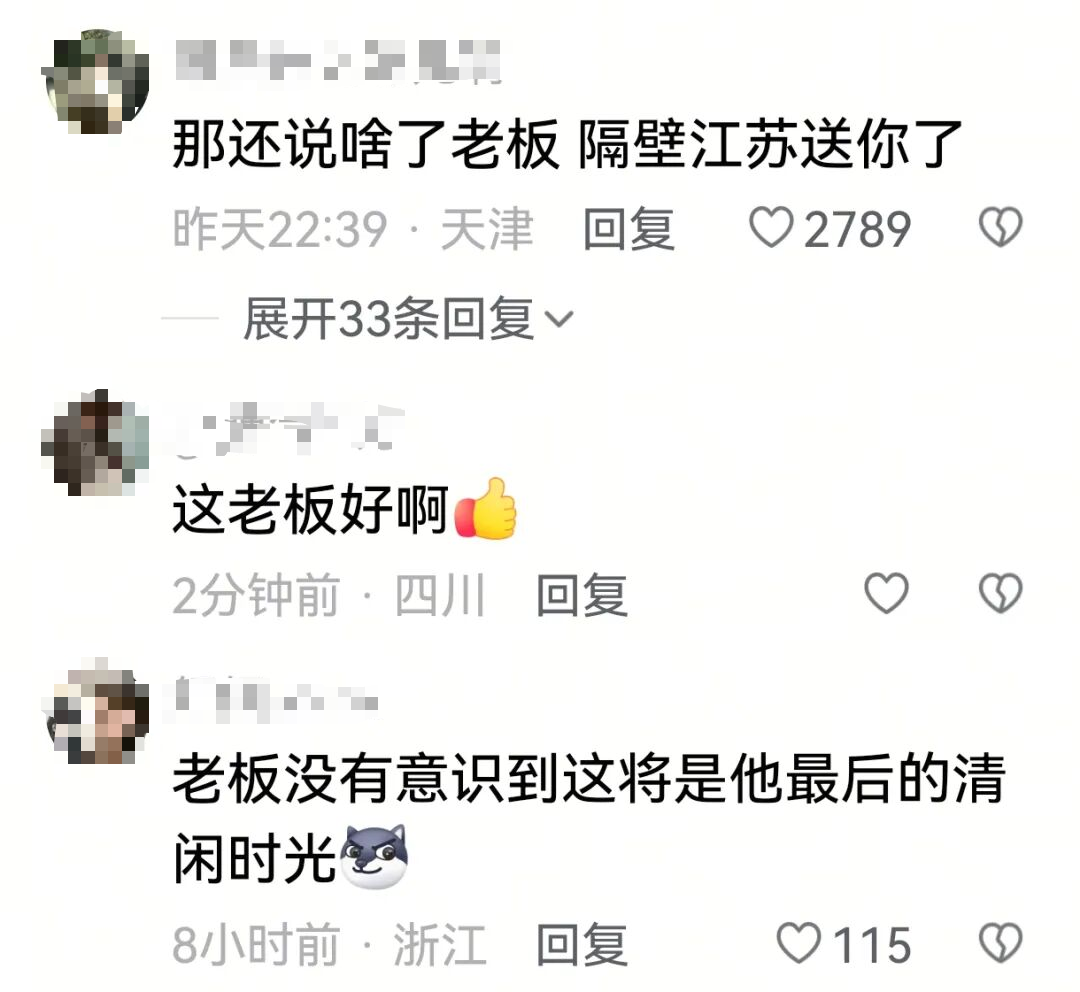Select comment text 那还说啥了老板
Screen dimensions: 1080x992
365,144
